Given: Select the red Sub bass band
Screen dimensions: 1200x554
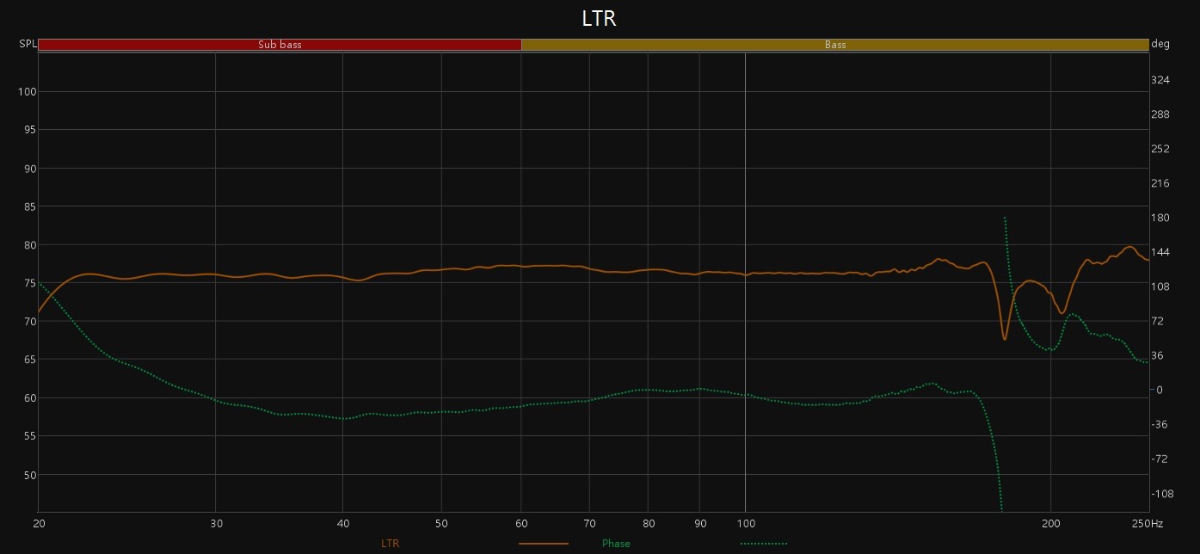Looking at the screenshot, I should [280, 45].
